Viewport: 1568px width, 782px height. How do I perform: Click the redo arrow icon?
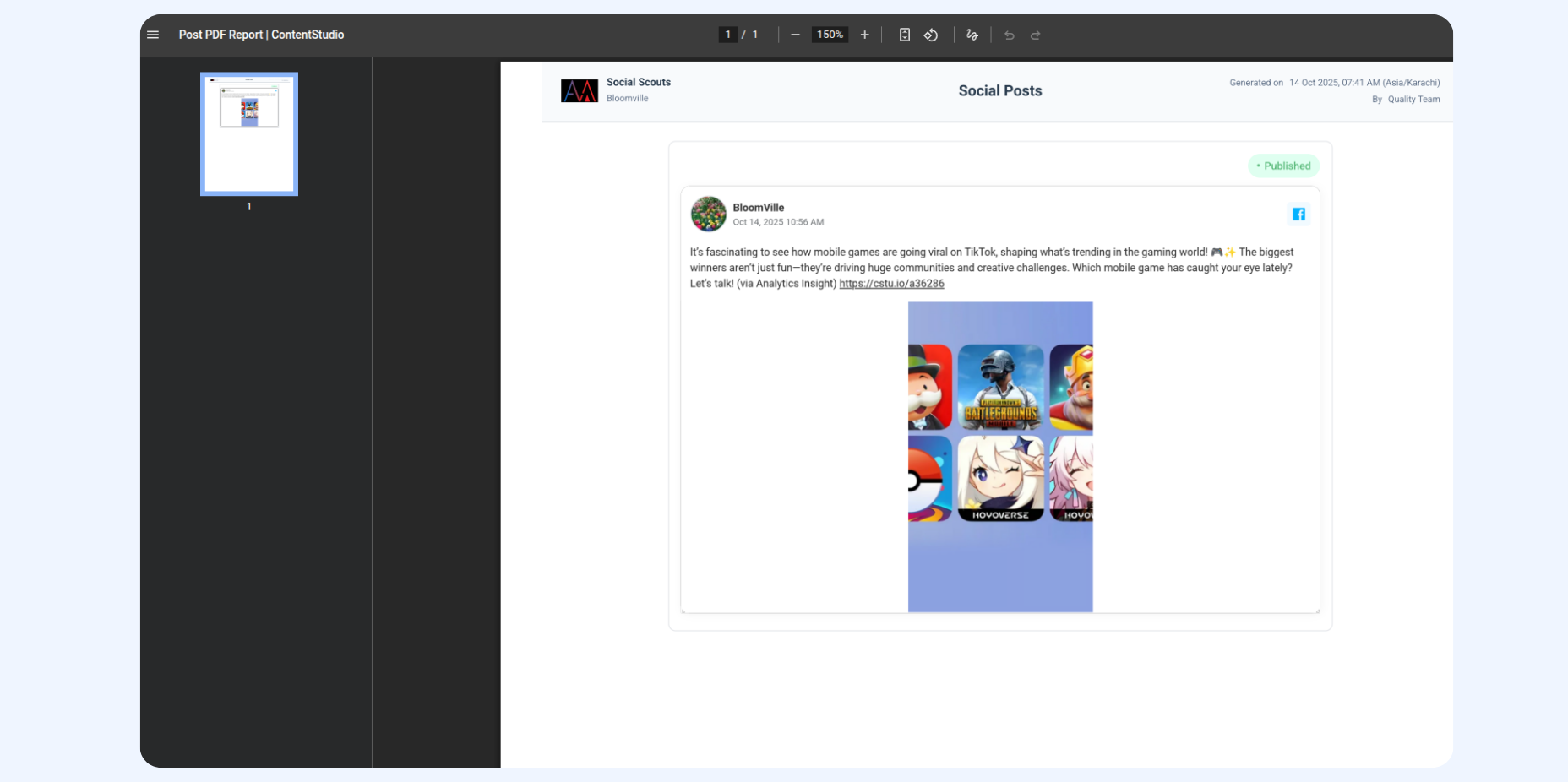(x=1035, y=35)
